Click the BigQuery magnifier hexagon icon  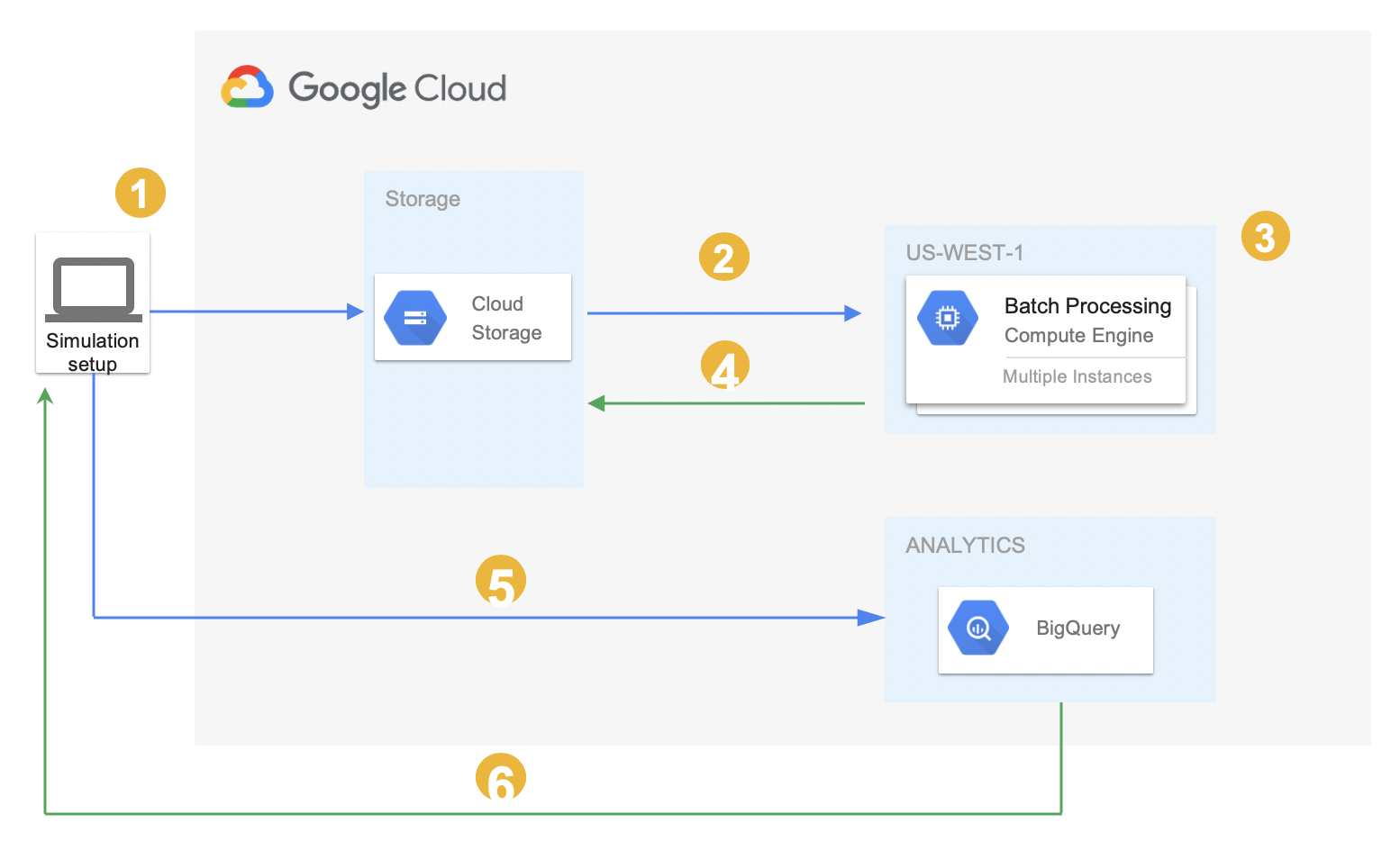(x=978, y=628)
